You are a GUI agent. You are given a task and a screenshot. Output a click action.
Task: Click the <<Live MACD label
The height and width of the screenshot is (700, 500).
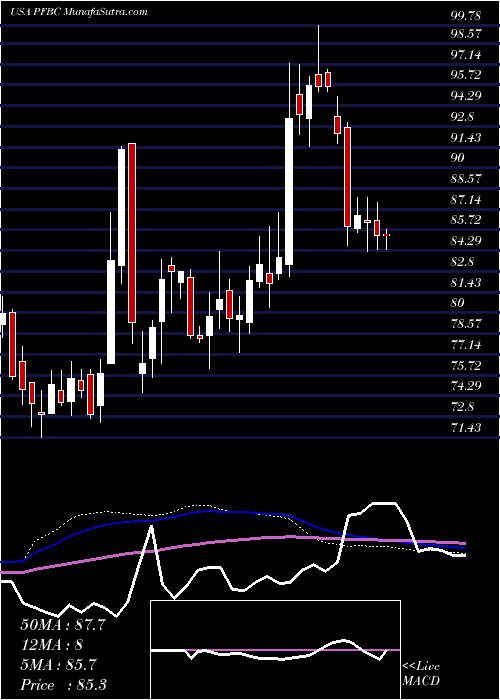coord(421,673)
